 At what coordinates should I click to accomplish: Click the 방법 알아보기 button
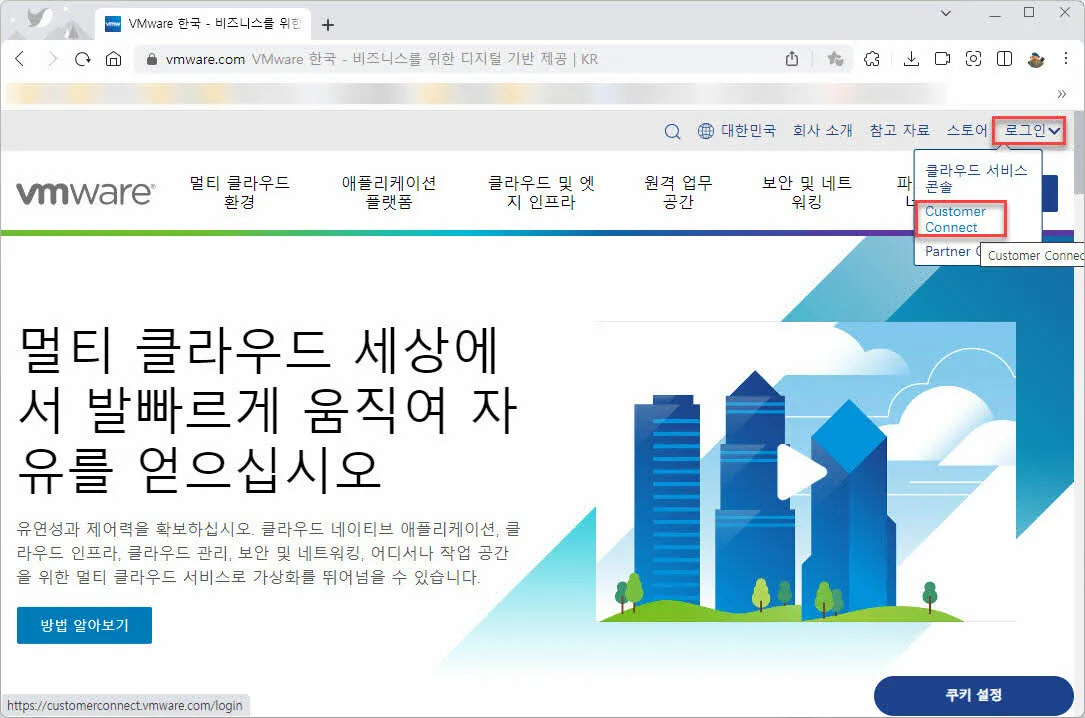(84, 625)
